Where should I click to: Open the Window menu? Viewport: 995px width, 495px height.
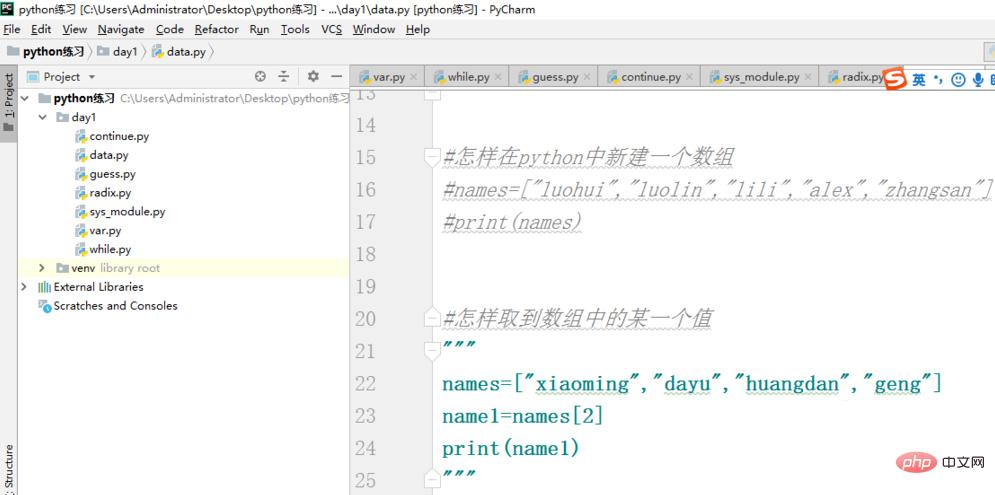(x=374, y=29)
